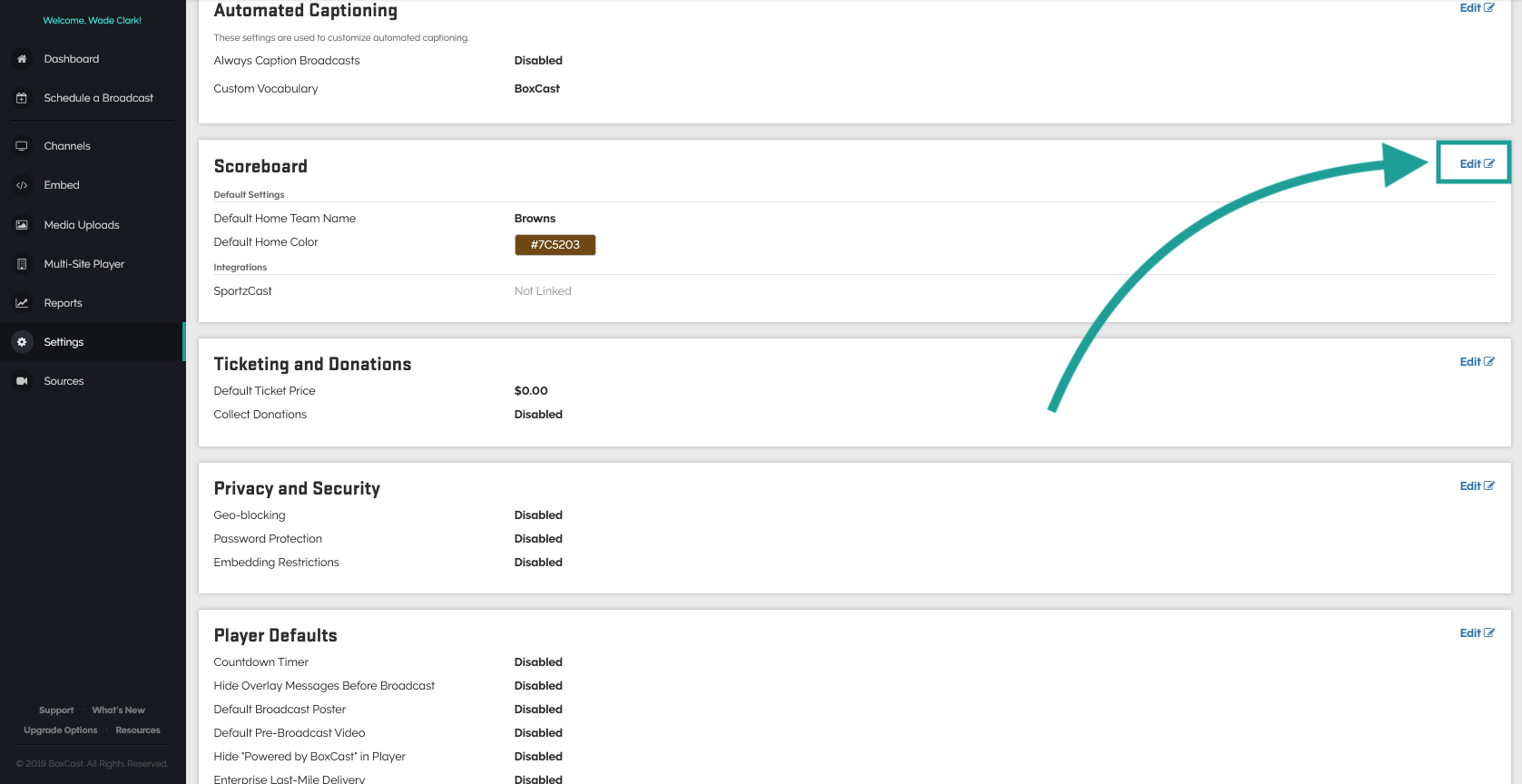The image size is (1522, 784).
Task: Click the Reports chart icon
Action: point(22,303)
